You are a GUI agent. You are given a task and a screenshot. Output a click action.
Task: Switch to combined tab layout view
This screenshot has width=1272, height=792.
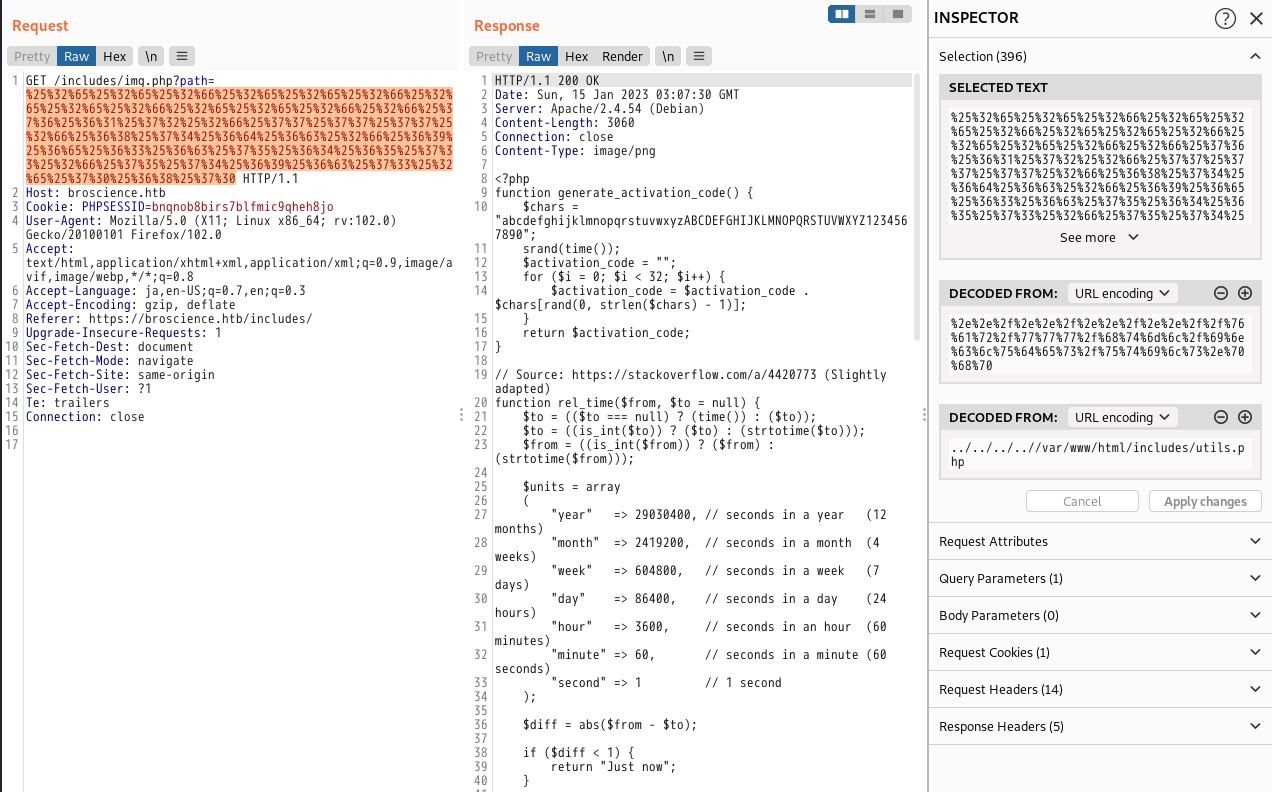pyautogui.click(x=898, y=14)
